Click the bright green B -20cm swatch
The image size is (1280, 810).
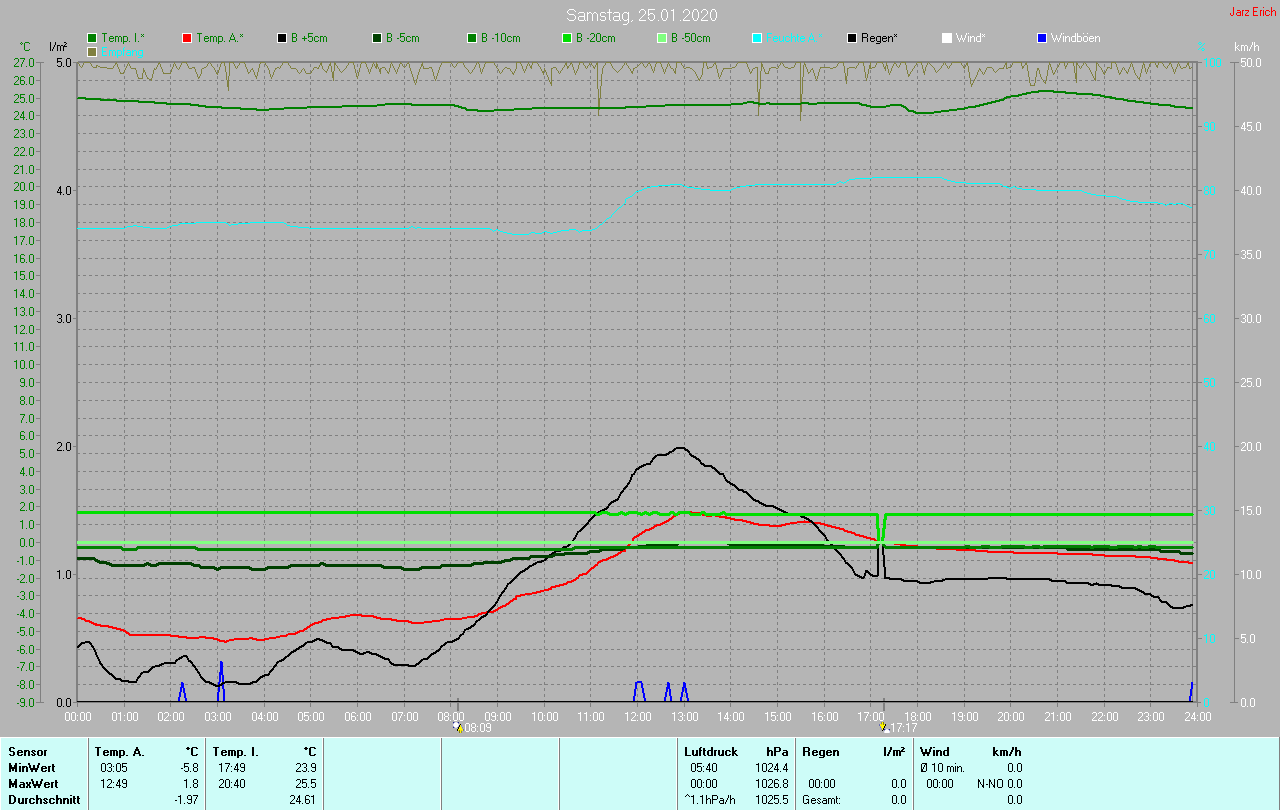tap(567, 38)
